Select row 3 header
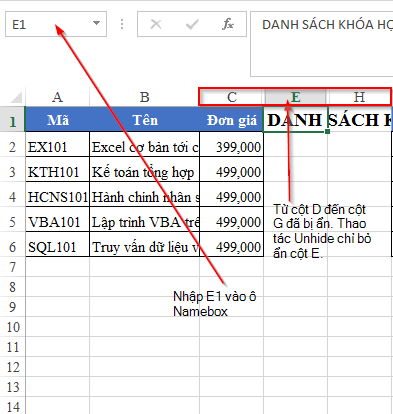393x414 pixels. 13,170
